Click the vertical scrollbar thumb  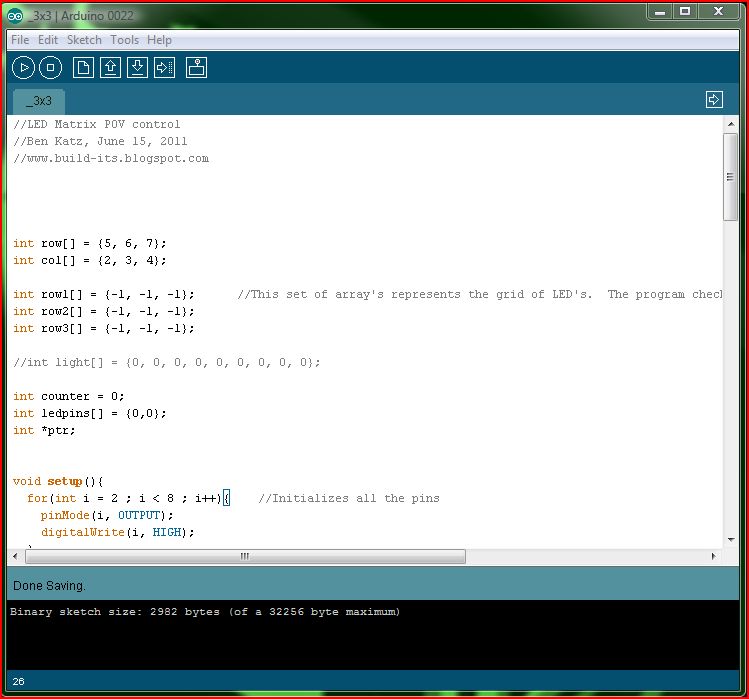(730, 177)
